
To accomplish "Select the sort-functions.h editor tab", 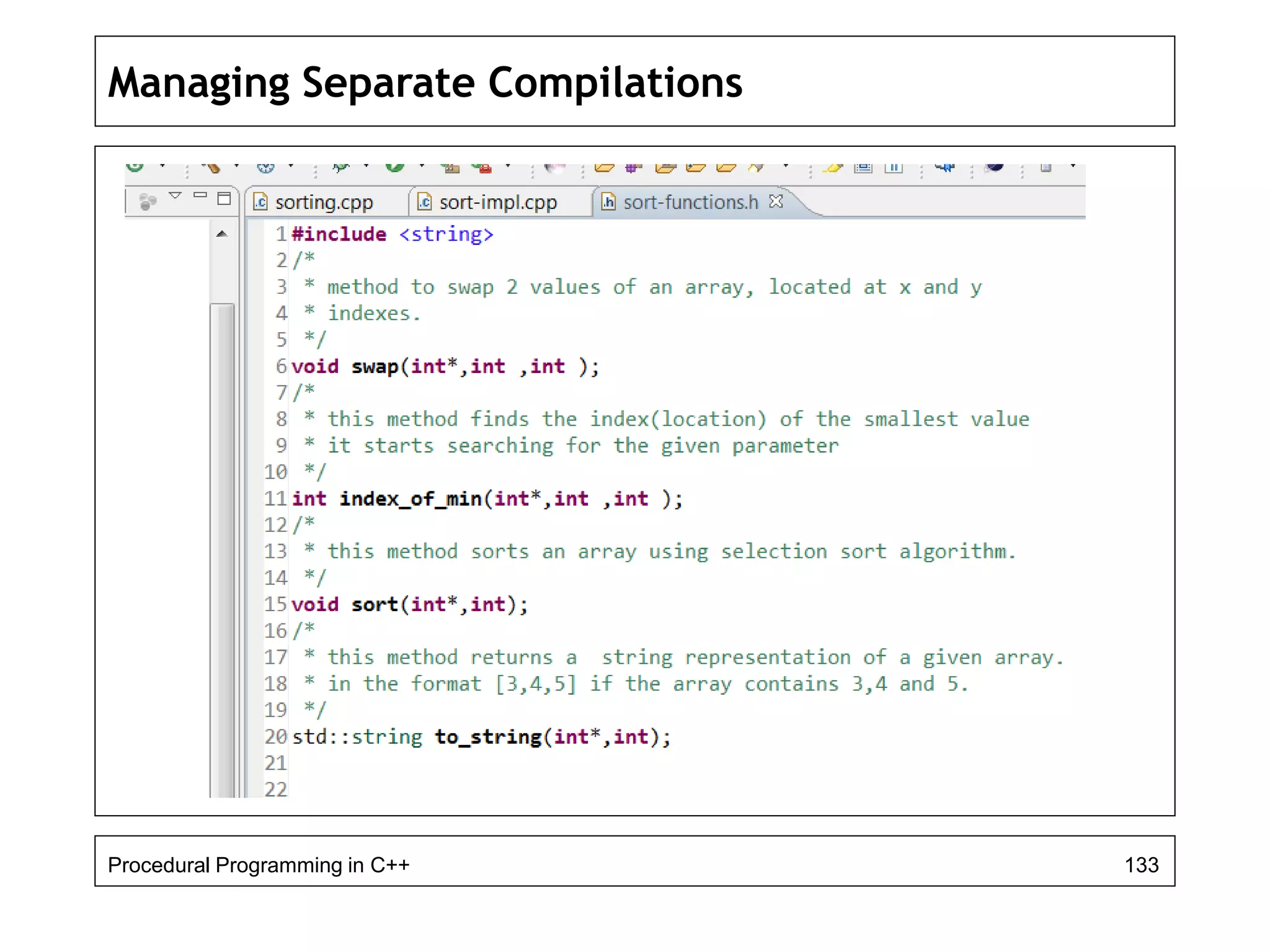I will (x=690, y=202).
